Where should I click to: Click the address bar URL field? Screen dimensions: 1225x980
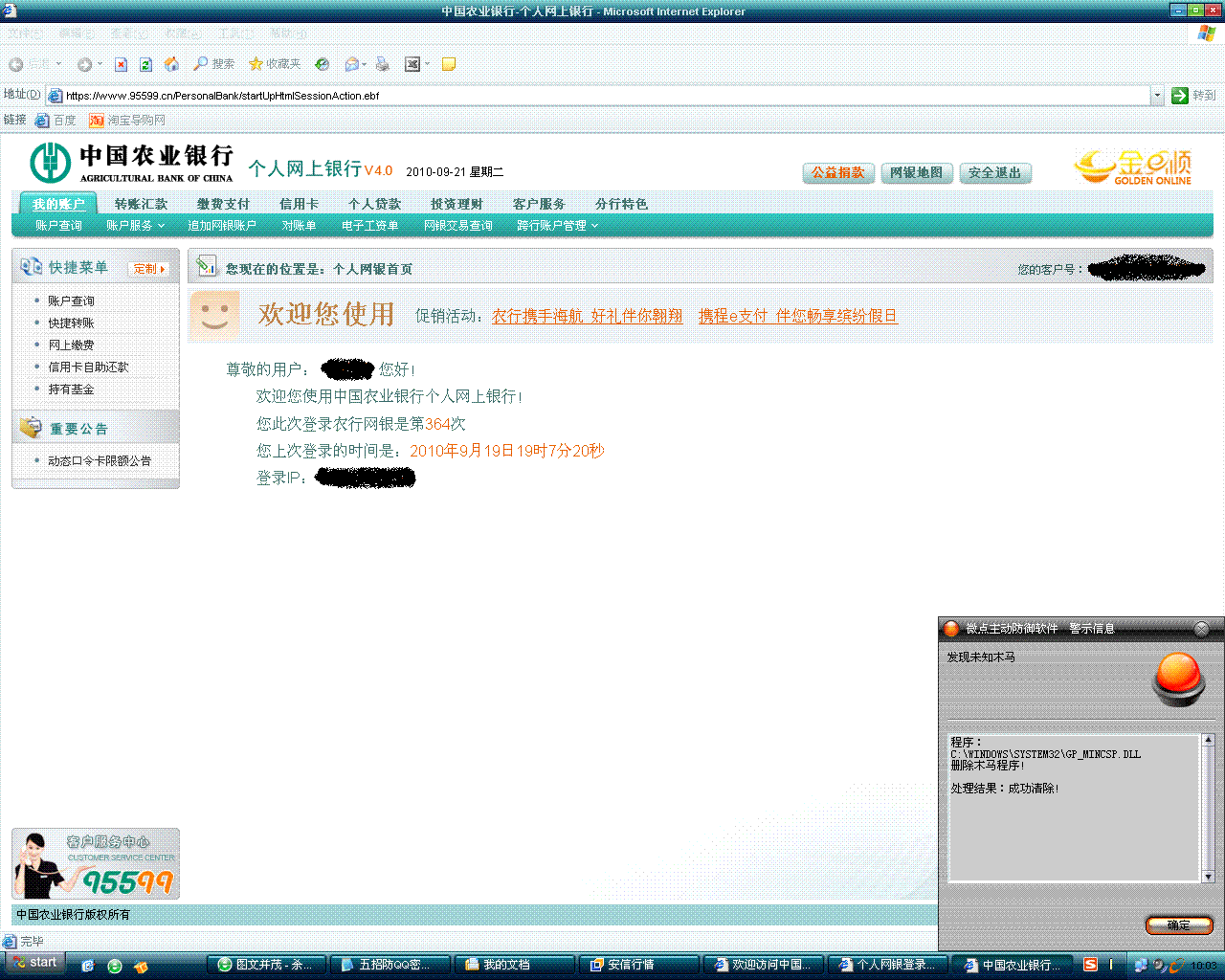[x=598, y=96]
